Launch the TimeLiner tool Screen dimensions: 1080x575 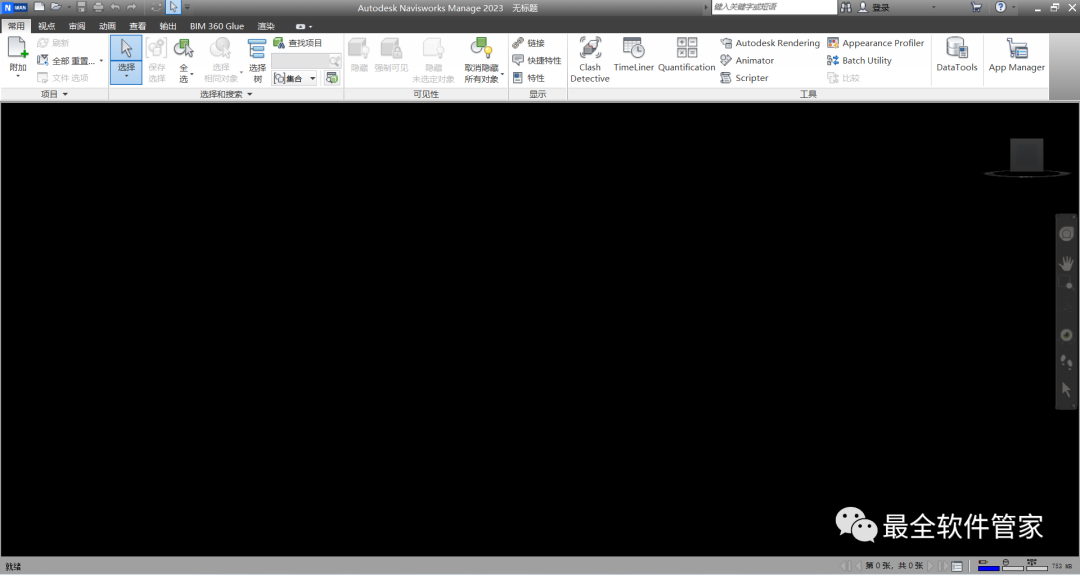point(633,55)
